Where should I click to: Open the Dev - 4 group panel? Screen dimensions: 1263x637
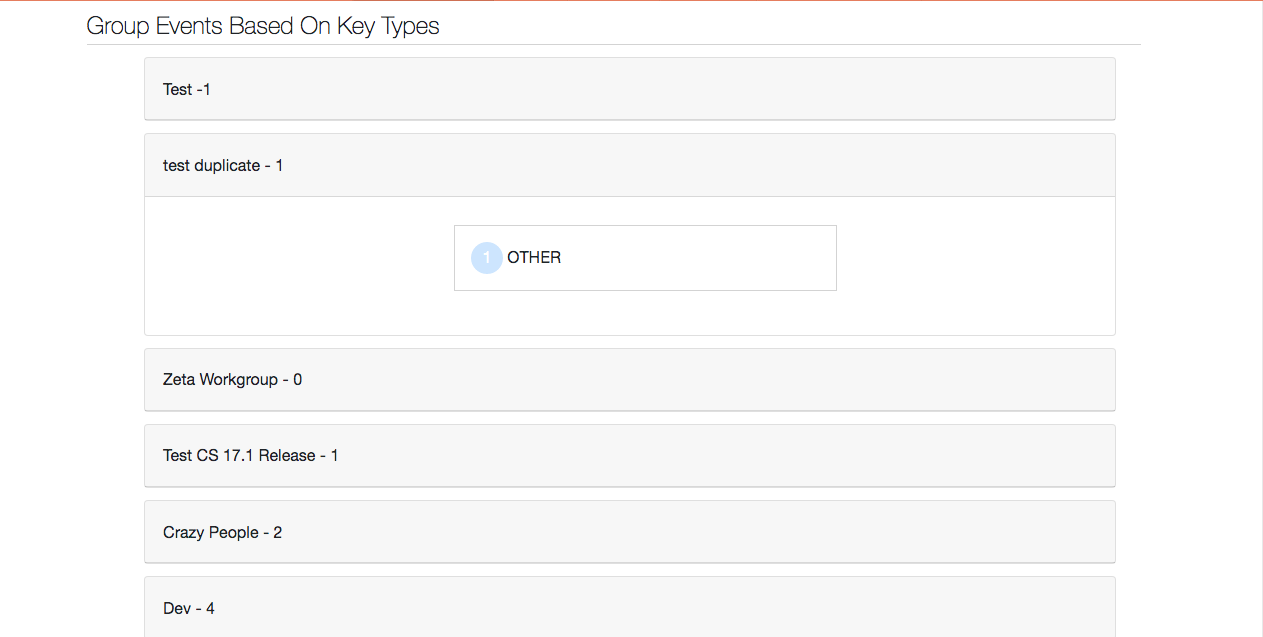click(x=629, y=608)
